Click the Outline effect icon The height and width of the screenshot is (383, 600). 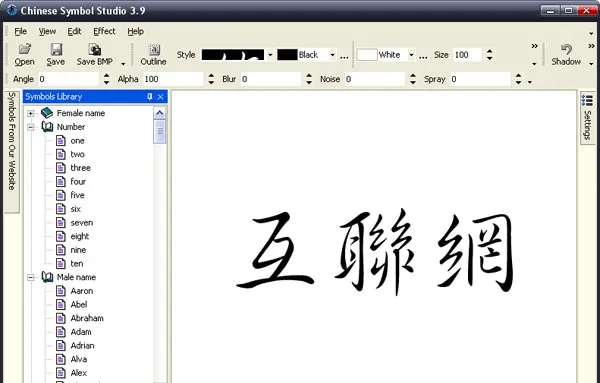[154, 49]
